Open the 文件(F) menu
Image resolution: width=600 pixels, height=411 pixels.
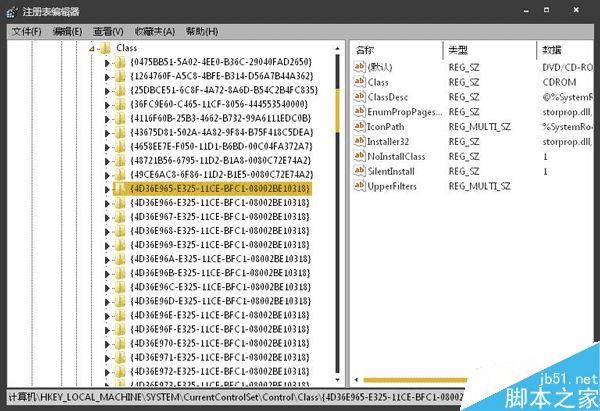point(26,31)
